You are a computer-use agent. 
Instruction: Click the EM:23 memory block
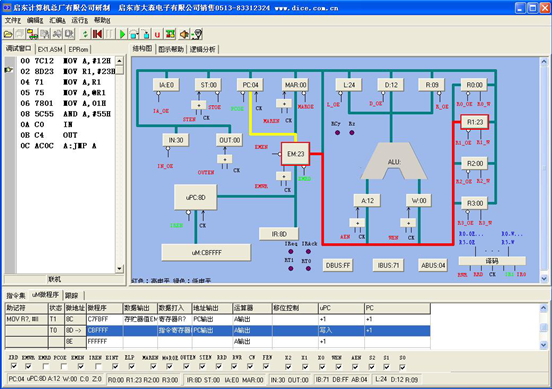(295, 154)
